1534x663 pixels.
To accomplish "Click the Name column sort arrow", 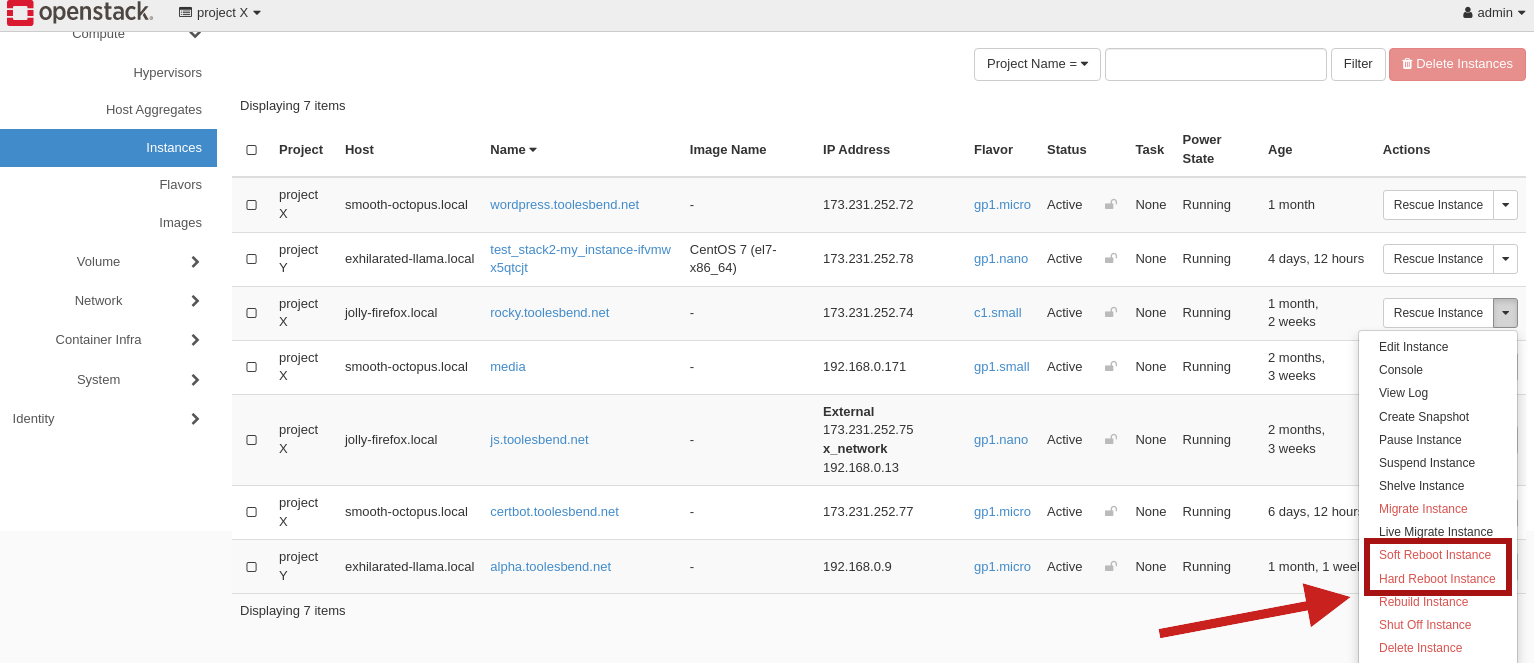I will [533, 150].
